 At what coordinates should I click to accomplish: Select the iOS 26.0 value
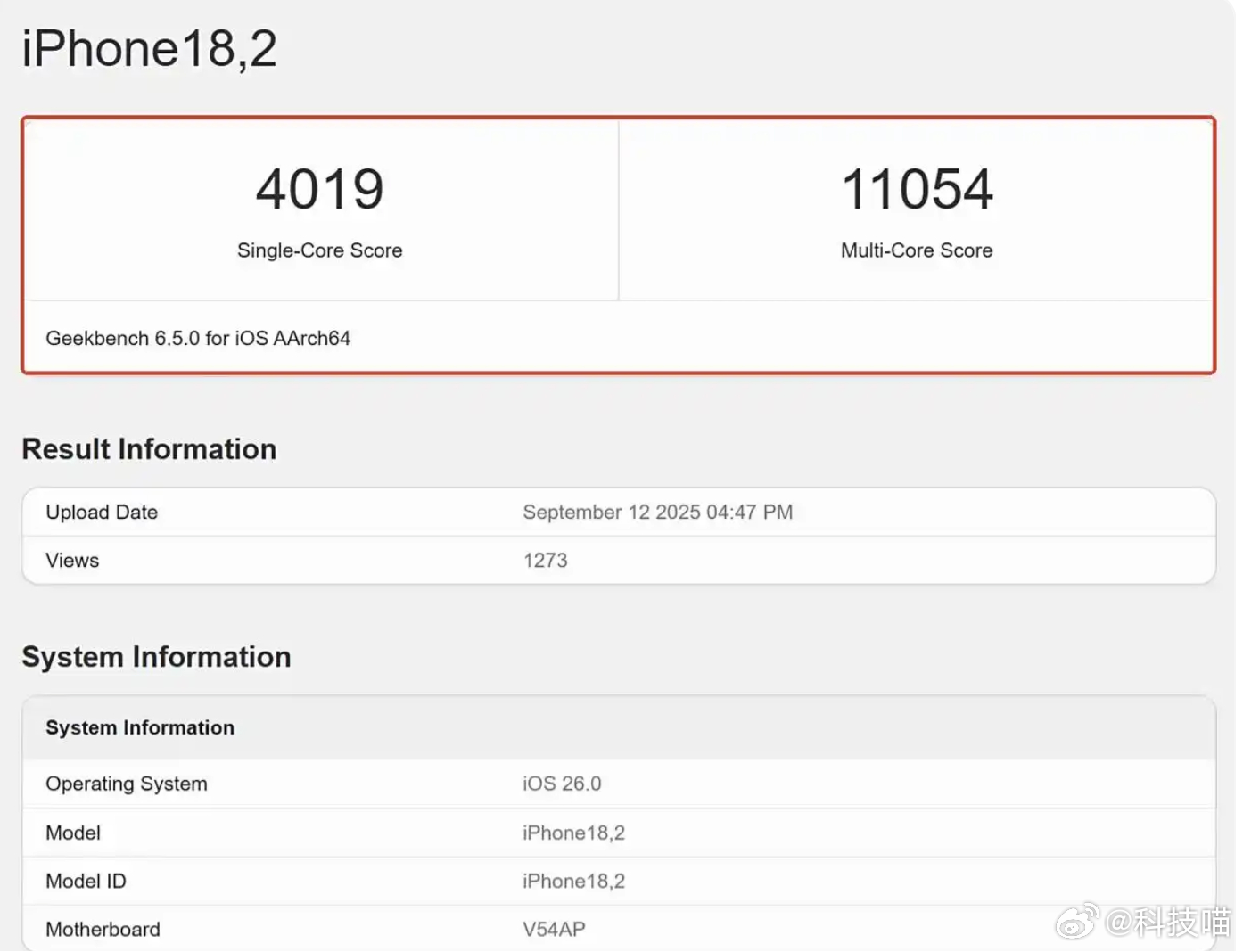click(562, 784)
